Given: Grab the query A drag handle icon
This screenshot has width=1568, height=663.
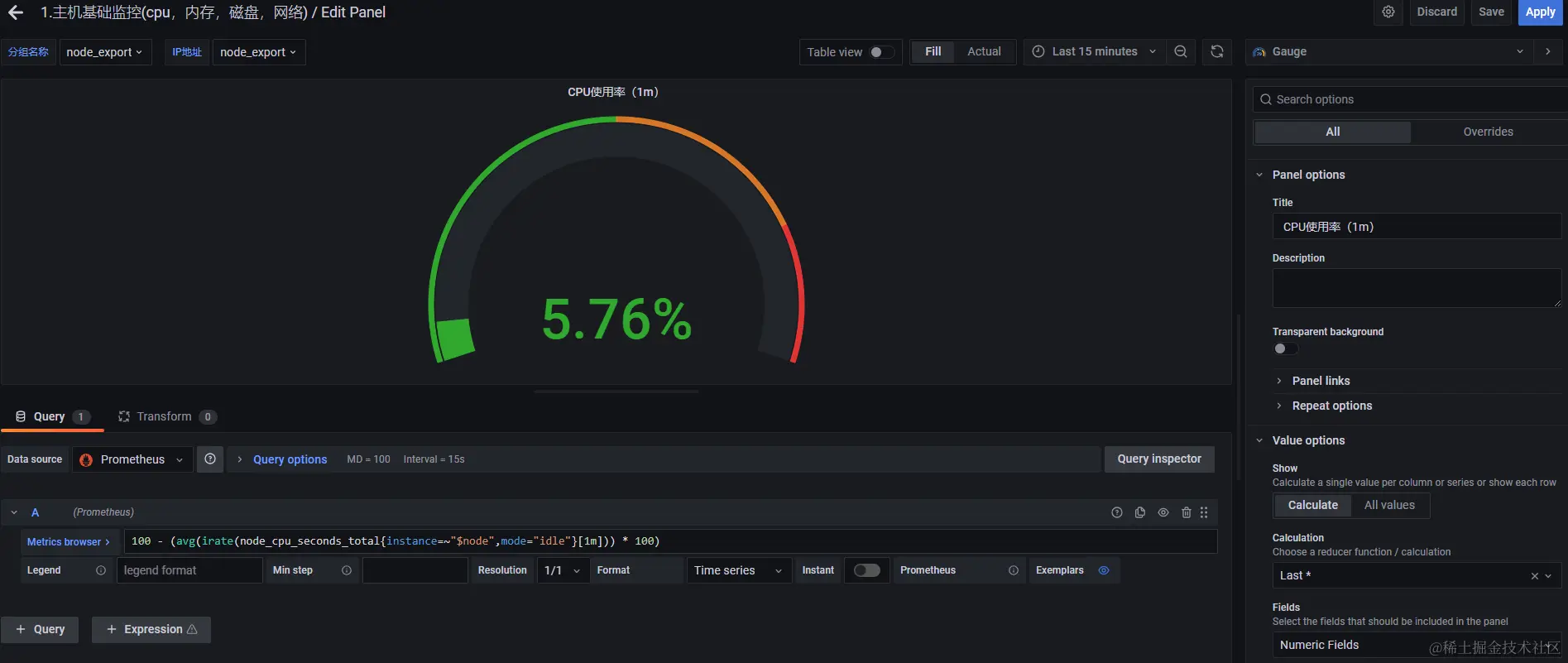Looking at the screenshot, I should click(x=1204, y=512).
